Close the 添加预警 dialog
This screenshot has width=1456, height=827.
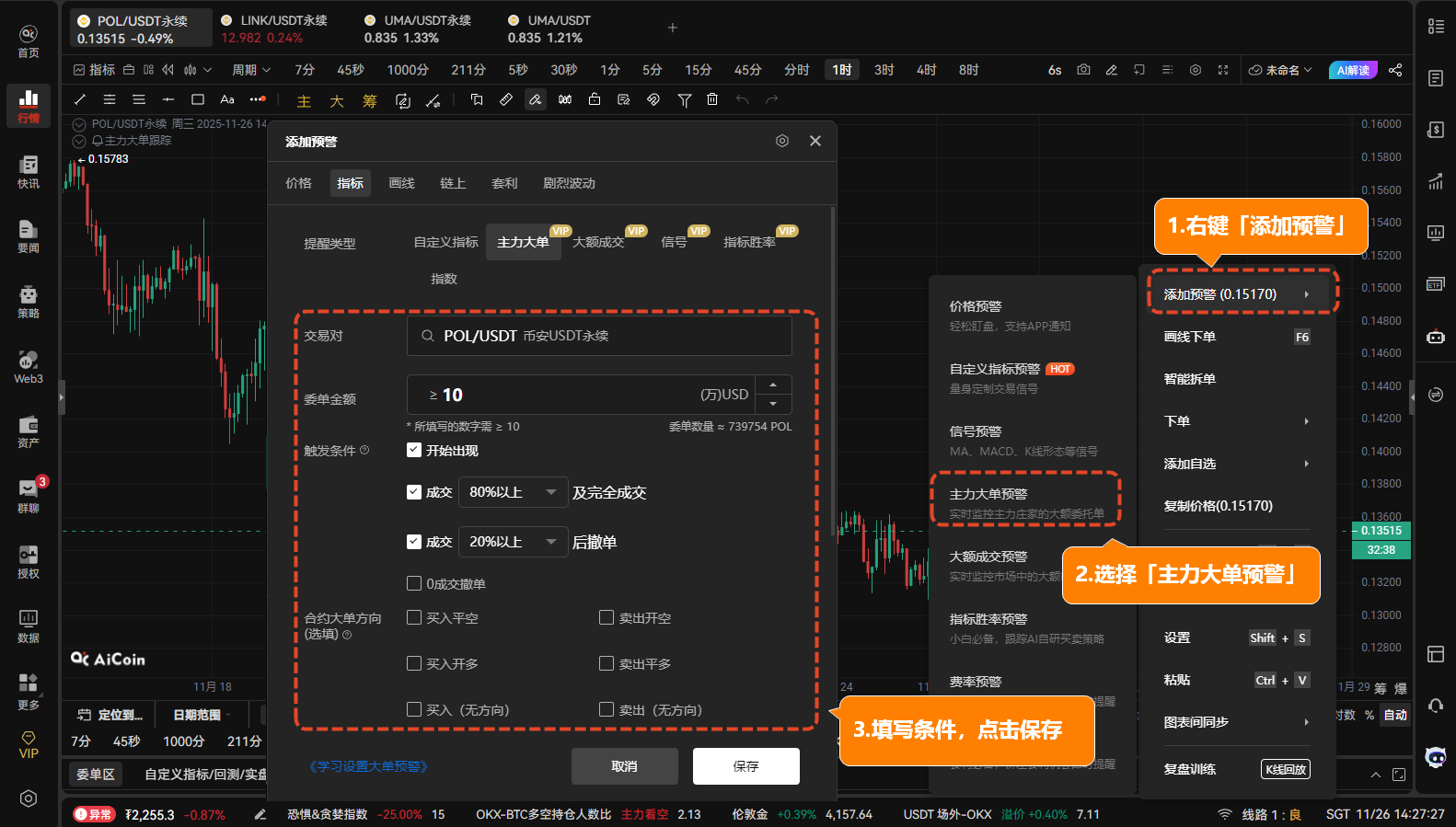(815, 141)
